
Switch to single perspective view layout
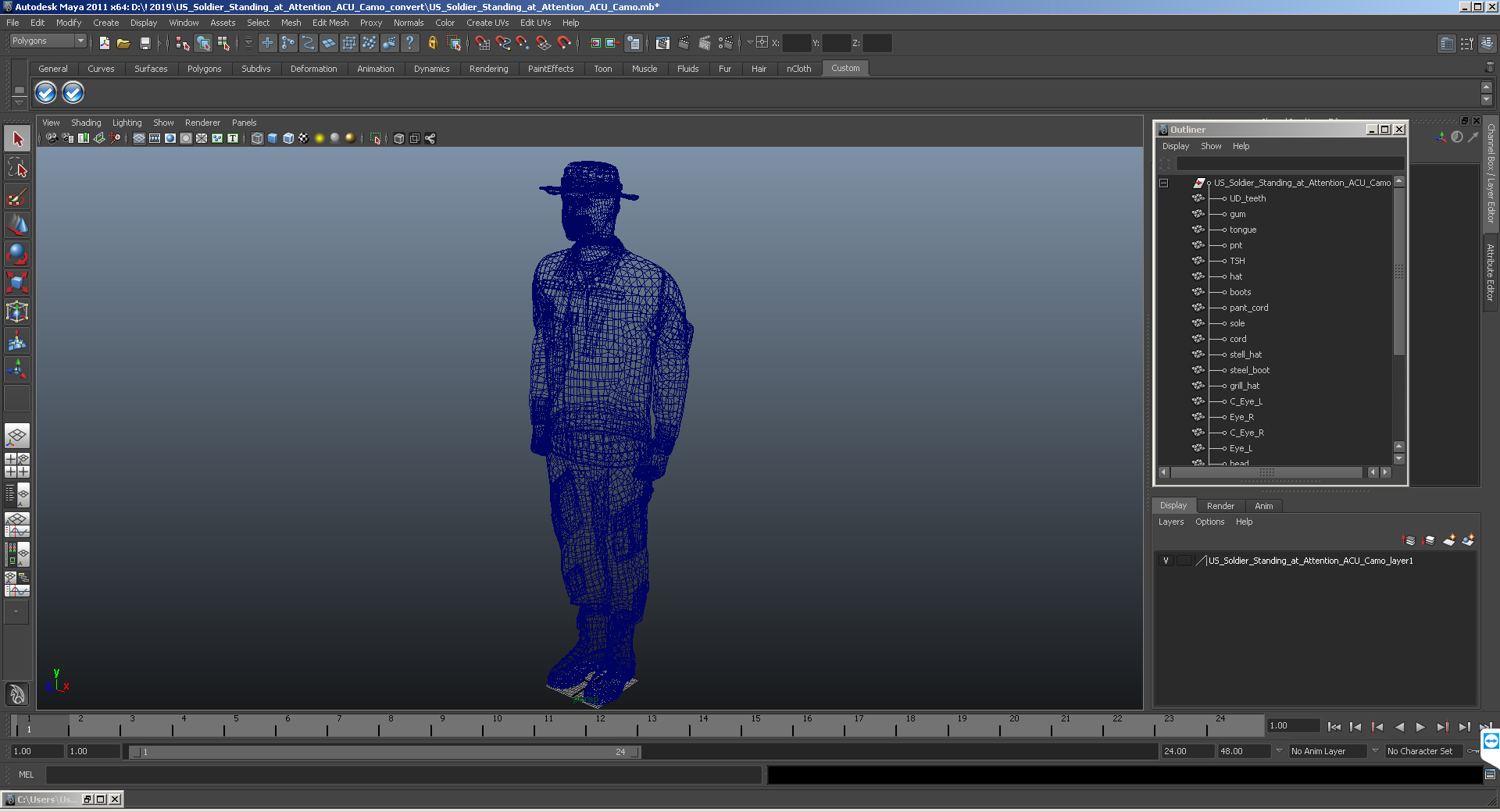17,435
